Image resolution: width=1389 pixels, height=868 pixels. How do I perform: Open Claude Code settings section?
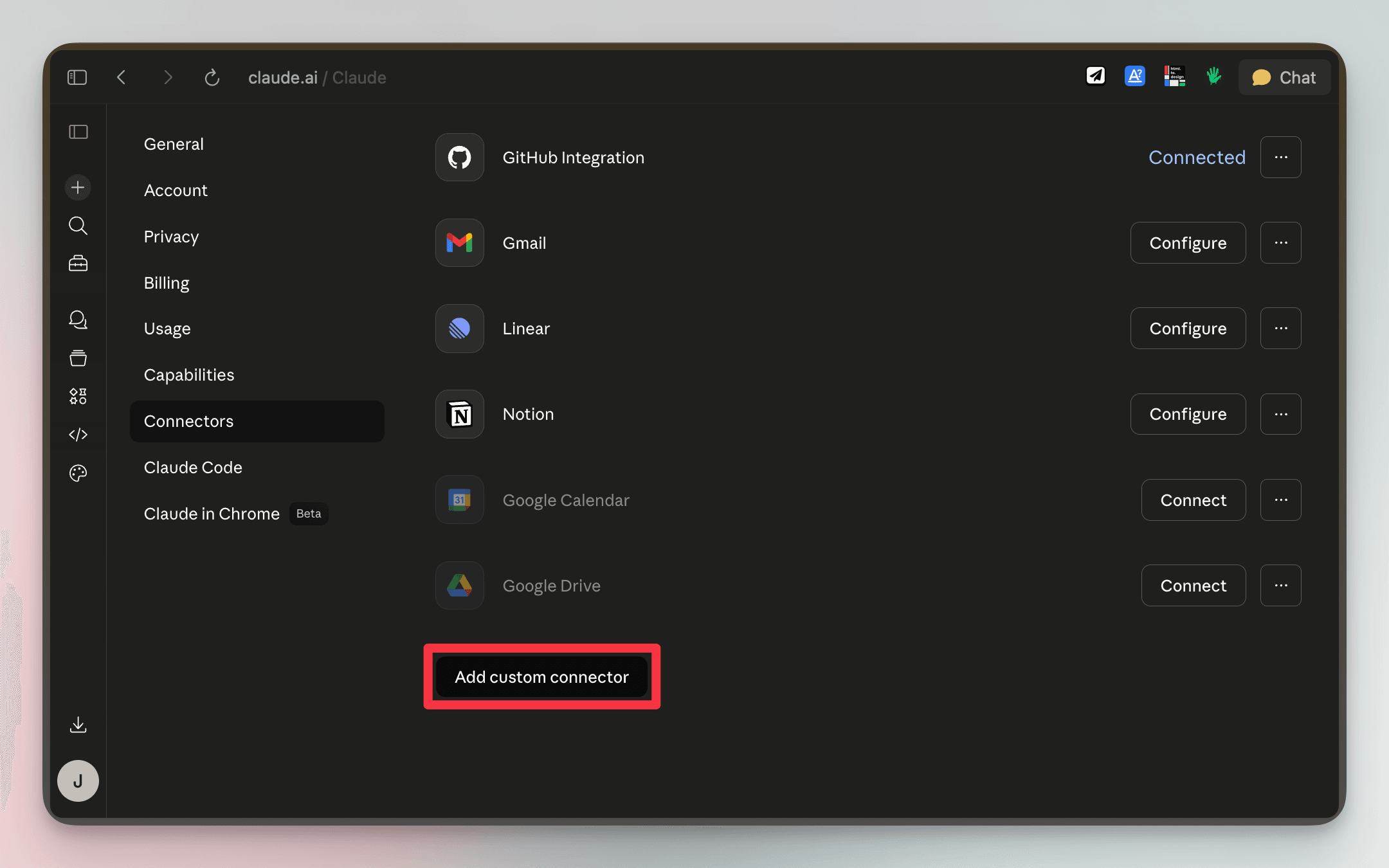257,467
